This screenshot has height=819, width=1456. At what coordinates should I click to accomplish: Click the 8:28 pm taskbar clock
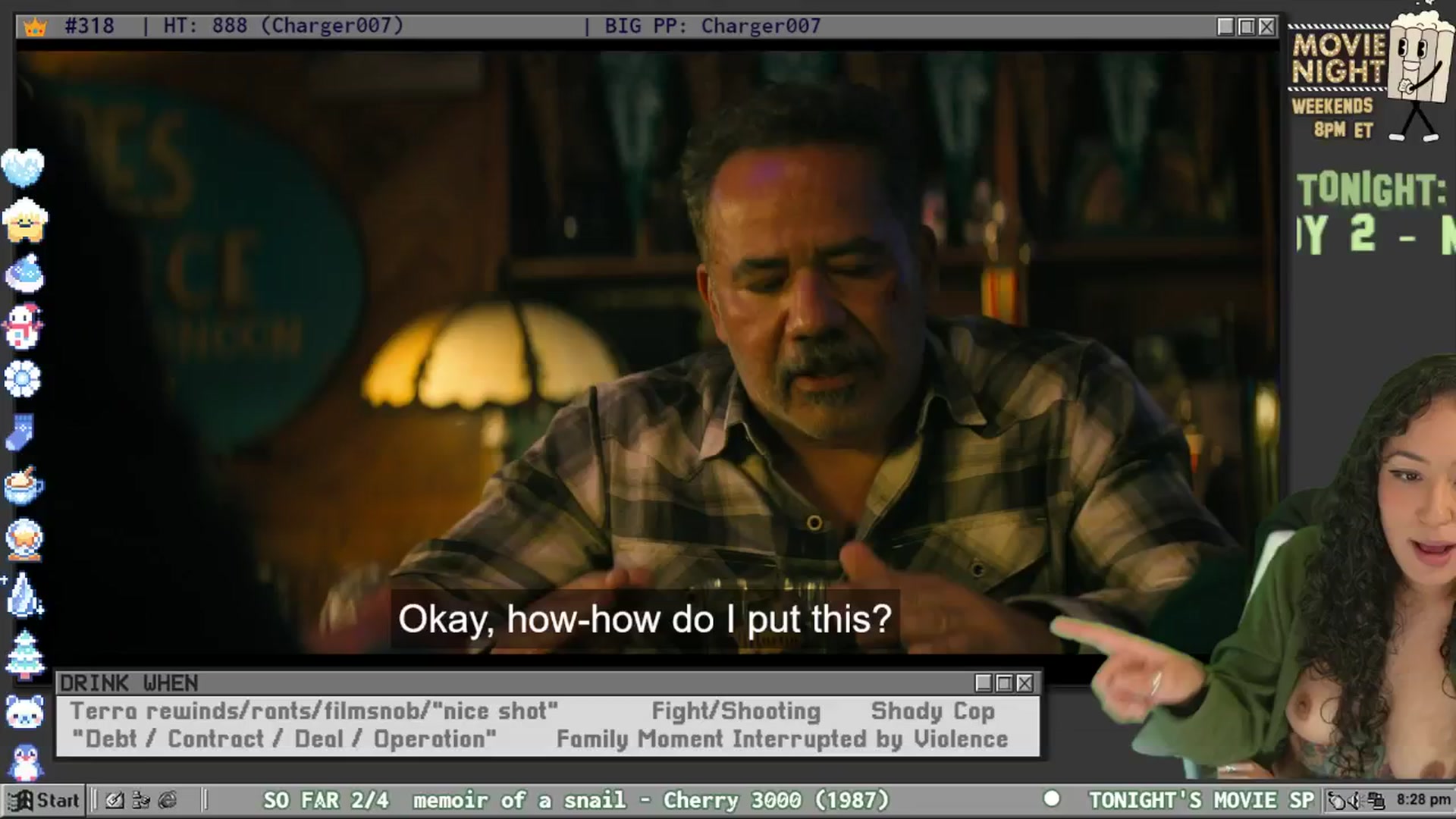point(1423,800)
